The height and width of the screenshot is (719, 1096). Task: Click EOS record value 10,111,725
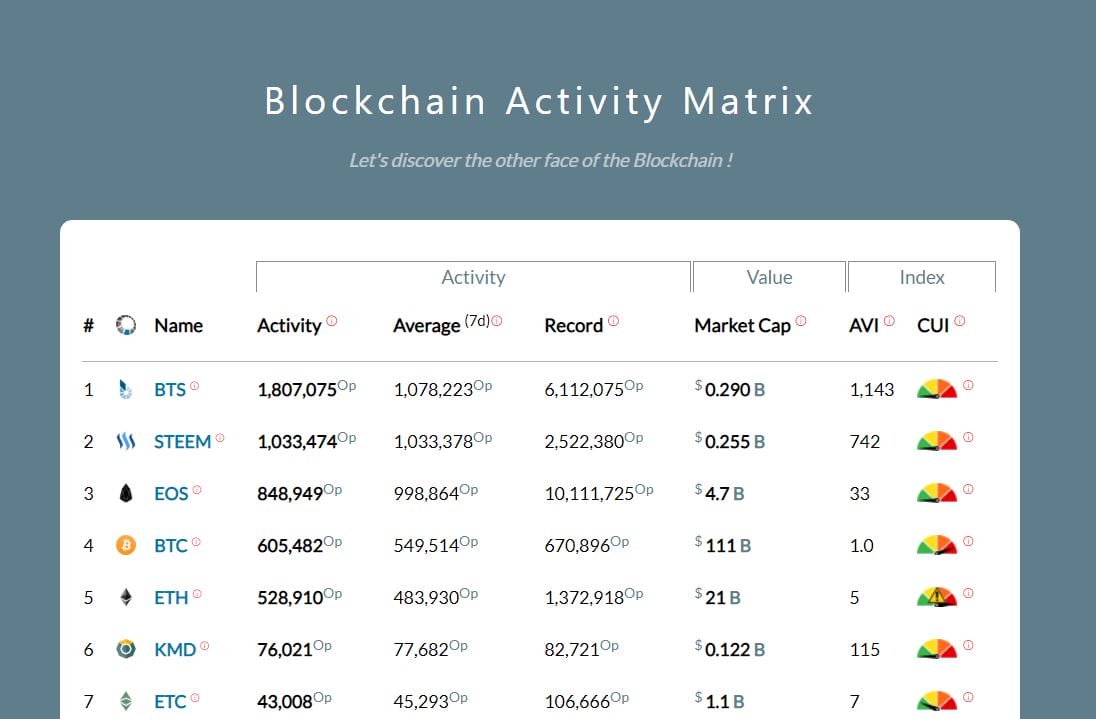(x=589, y=494)
